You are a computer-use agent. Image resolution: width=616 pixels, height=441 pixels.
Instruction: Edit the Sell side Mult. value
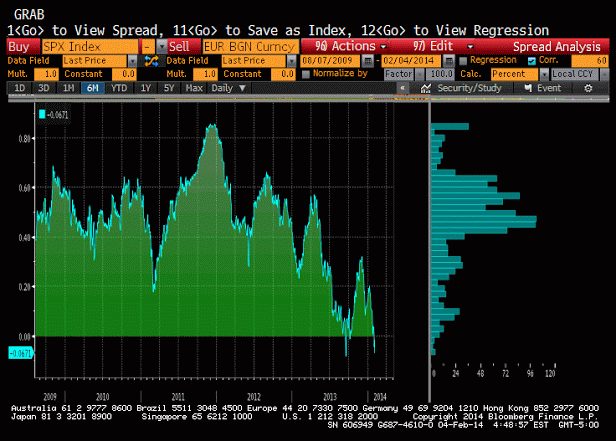205,74
